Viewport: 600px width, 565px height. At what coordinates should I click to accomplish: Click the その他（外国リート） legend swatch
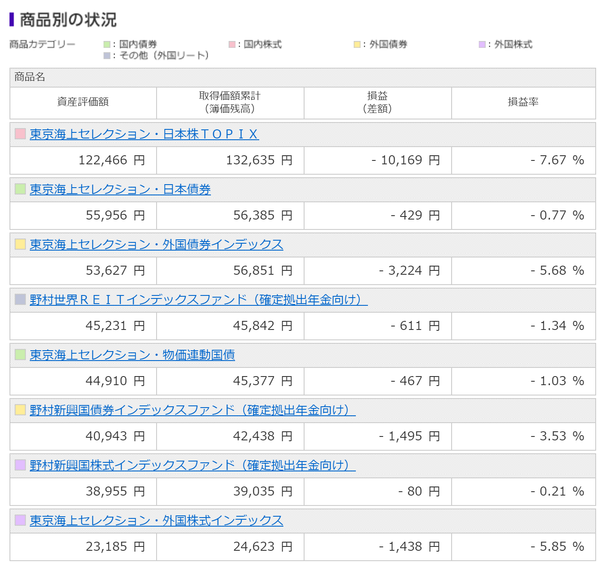107,56
